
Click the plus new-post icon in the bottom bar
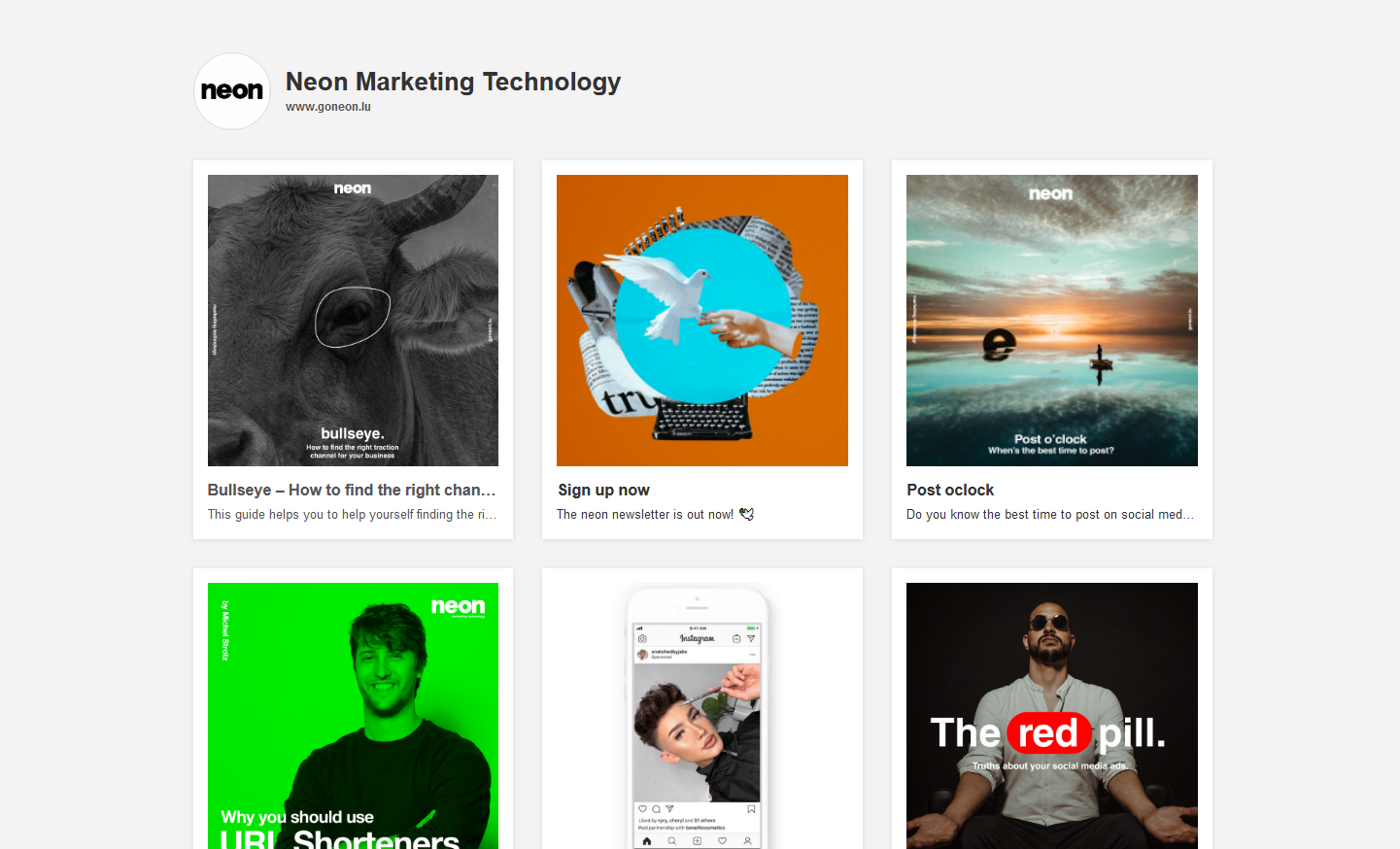[697, 841]
